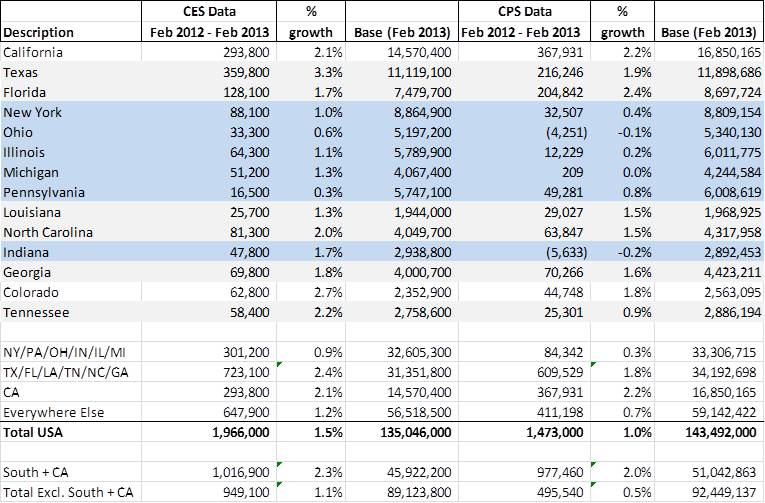Click Colorado CES growth 2.7%

tap(328, 292)
